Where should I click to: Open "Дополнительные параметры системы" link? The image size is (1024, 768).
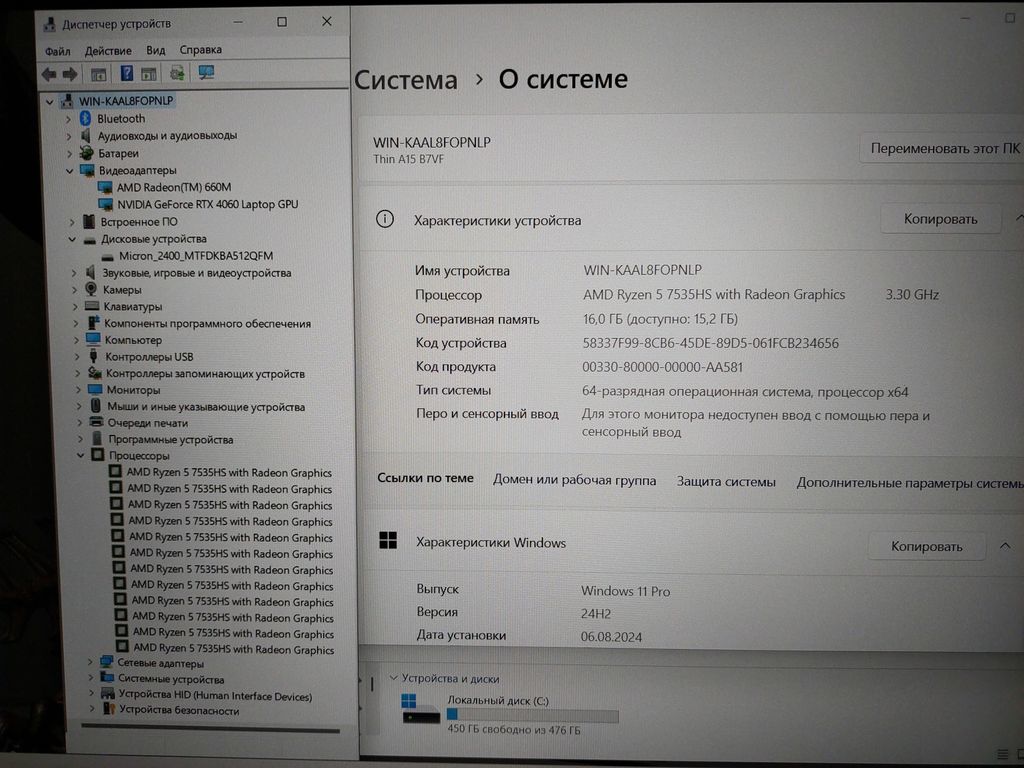point(910,483)
